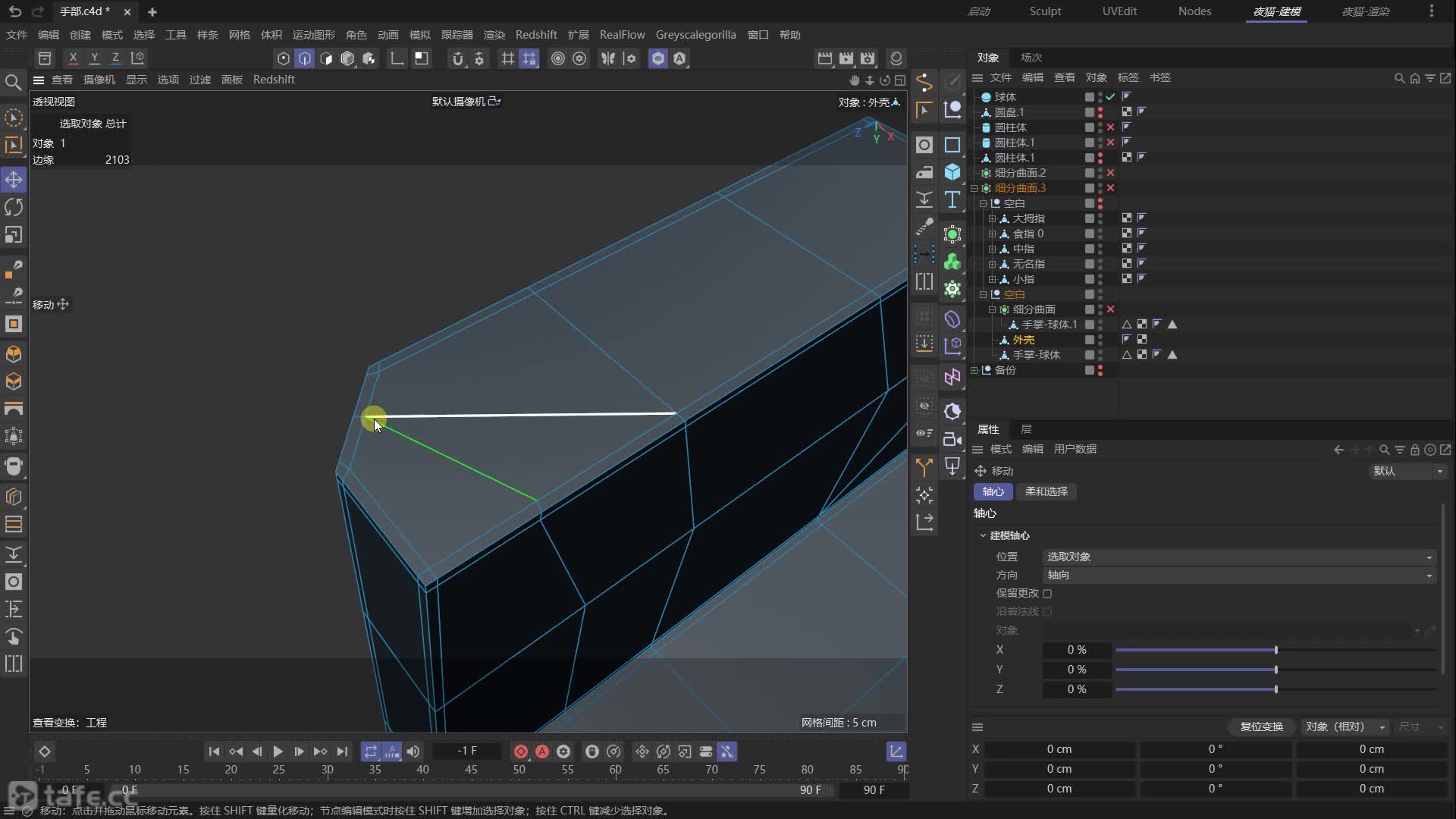The height and width of the screenshot is (819, 1456).
Task: Select the 柔和选择 tab button
Action: 1046,491
